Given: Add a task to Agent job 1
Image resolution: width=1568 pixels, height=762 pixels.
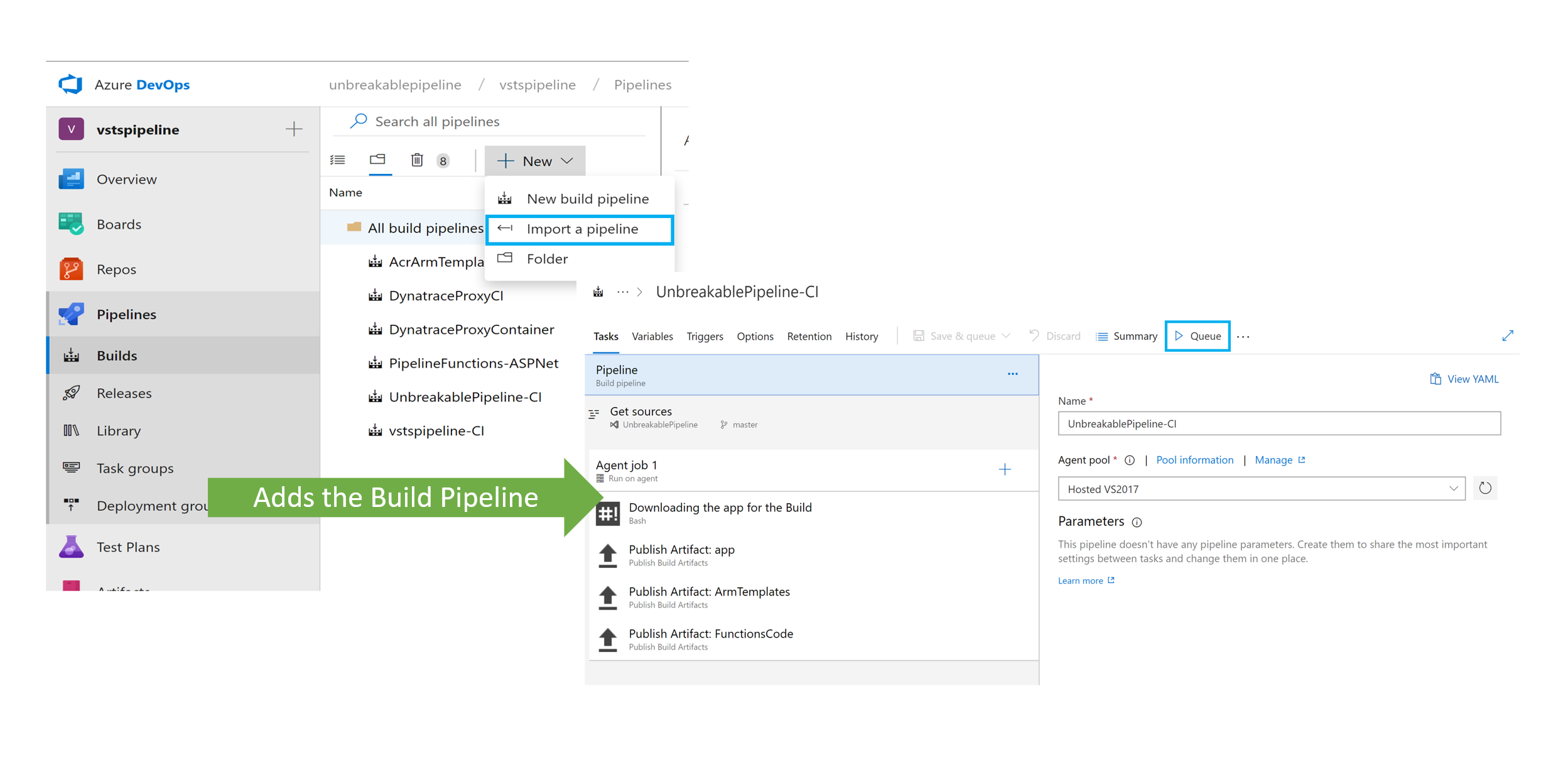Looking at the screenshot, I should pos(1005,470).
